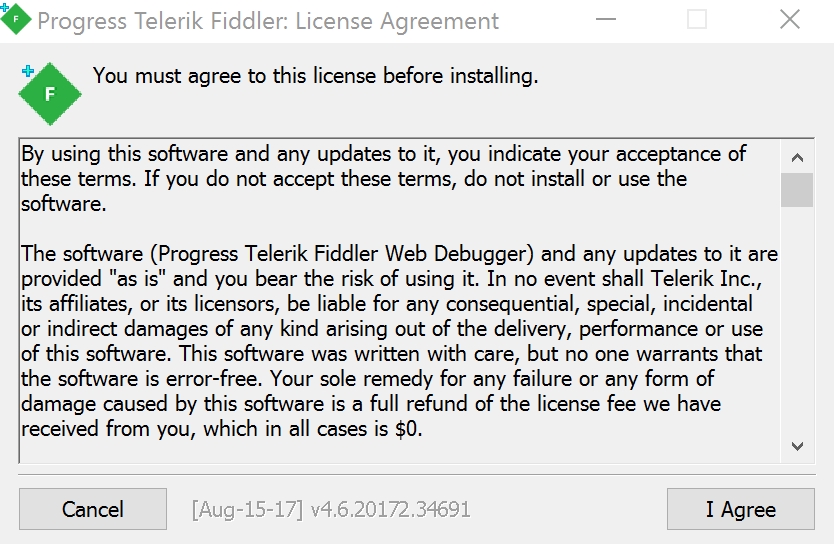Click the '[Aug-15-17]' build date text
The height and width of the screenshot is (544, 834).
247,509
